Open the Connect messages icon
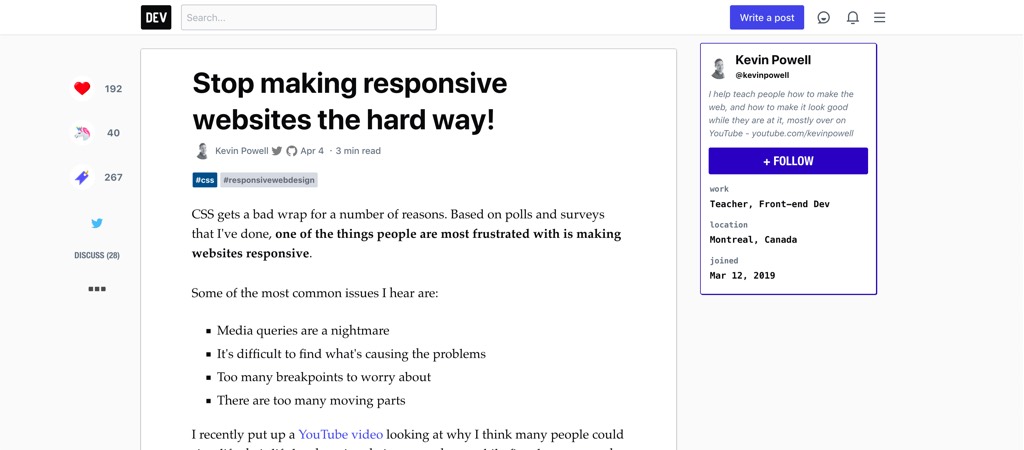 pyautogui.click(x=824, y=17)
